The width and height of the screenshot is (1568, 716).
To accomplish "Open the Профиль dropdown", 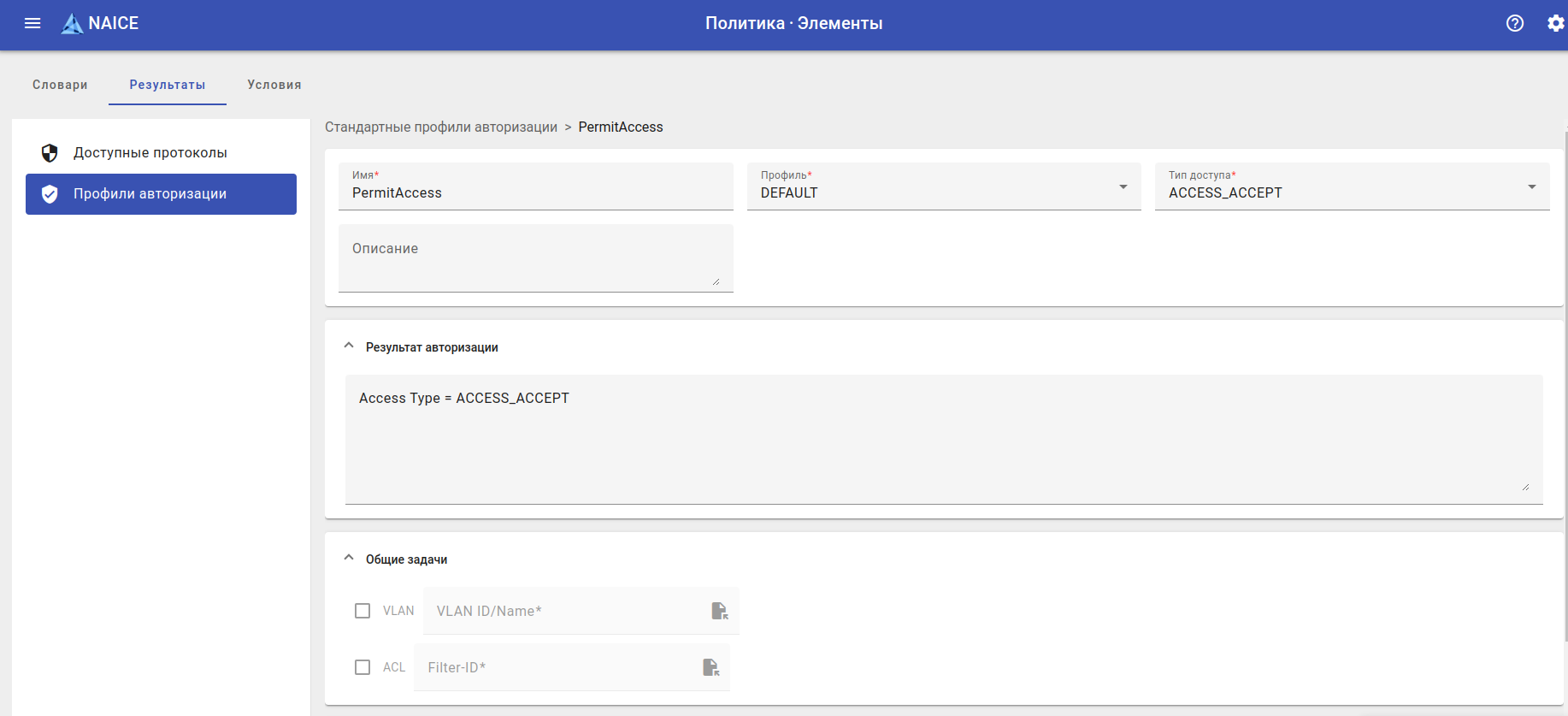I will (x=944, y=187).
